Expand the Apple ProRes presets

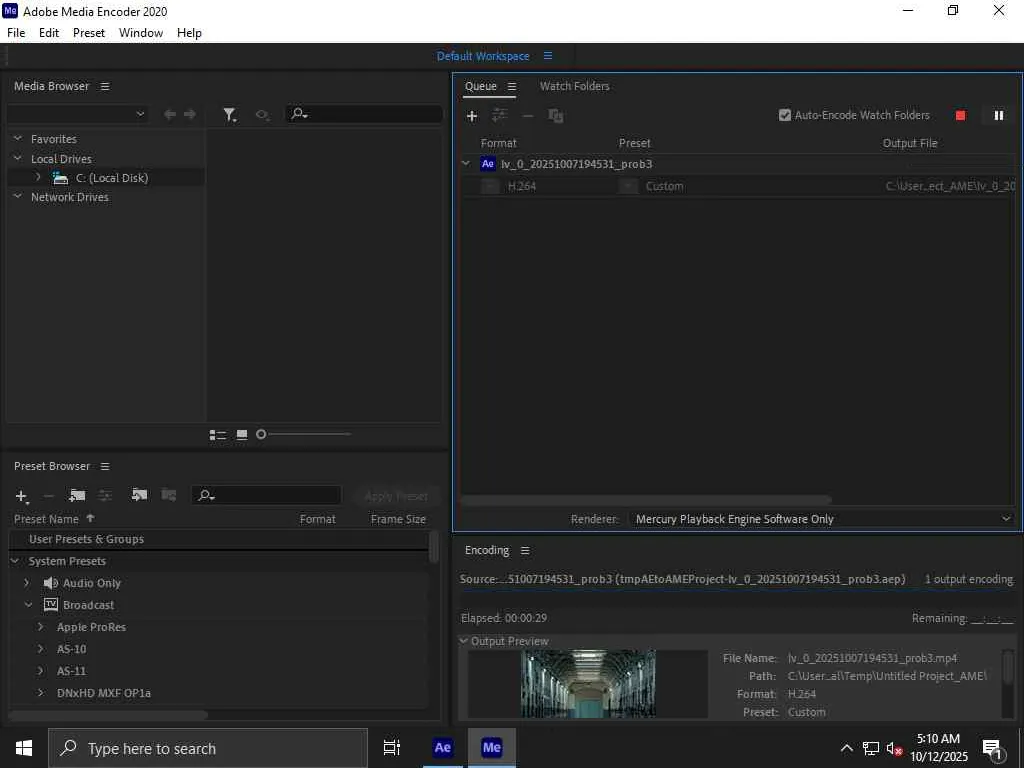(40, 627)
